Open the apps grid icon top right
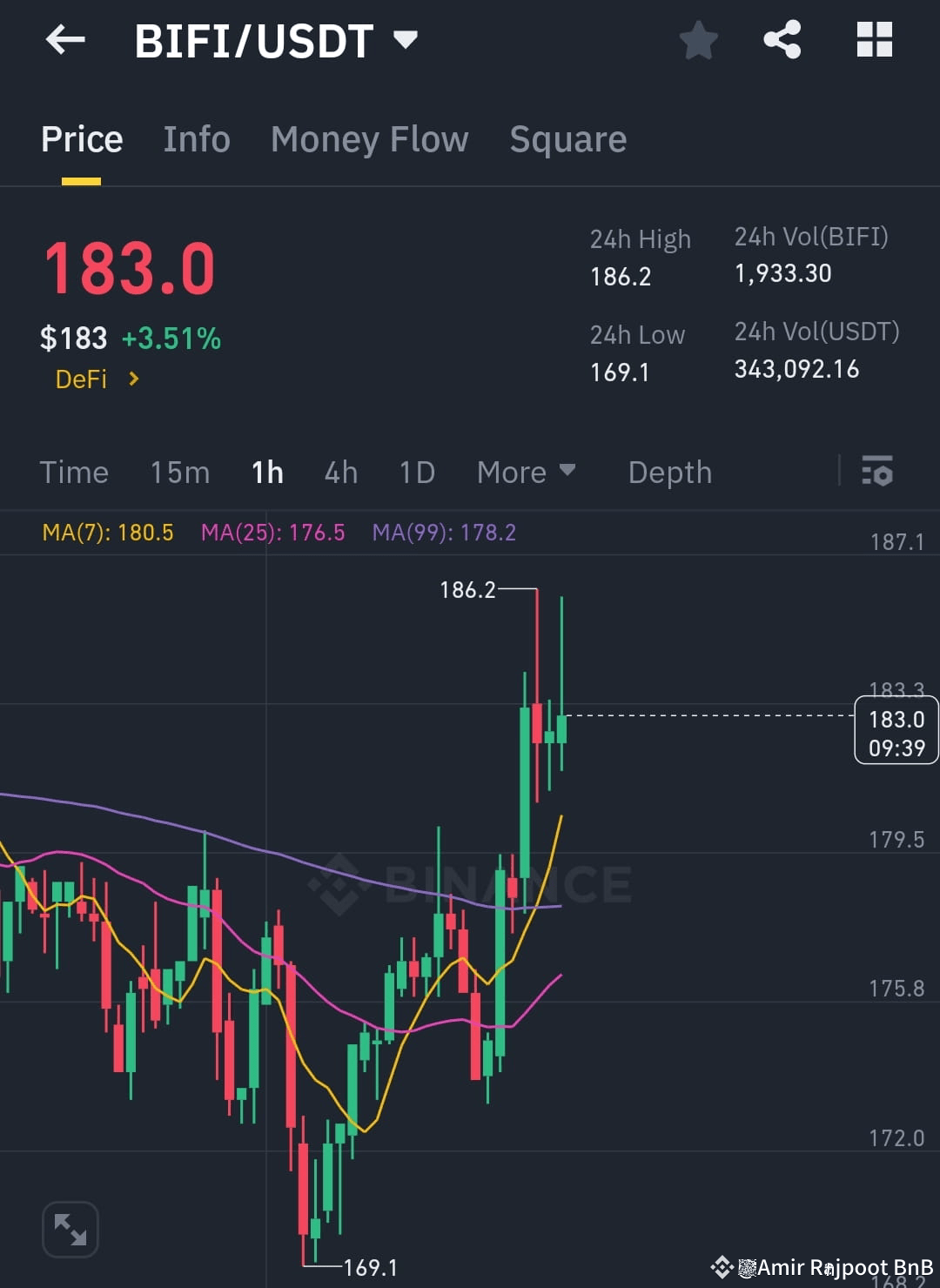The height and width of the screenshot is (1288, 940). pyautogui.click(x=874, y=39)
